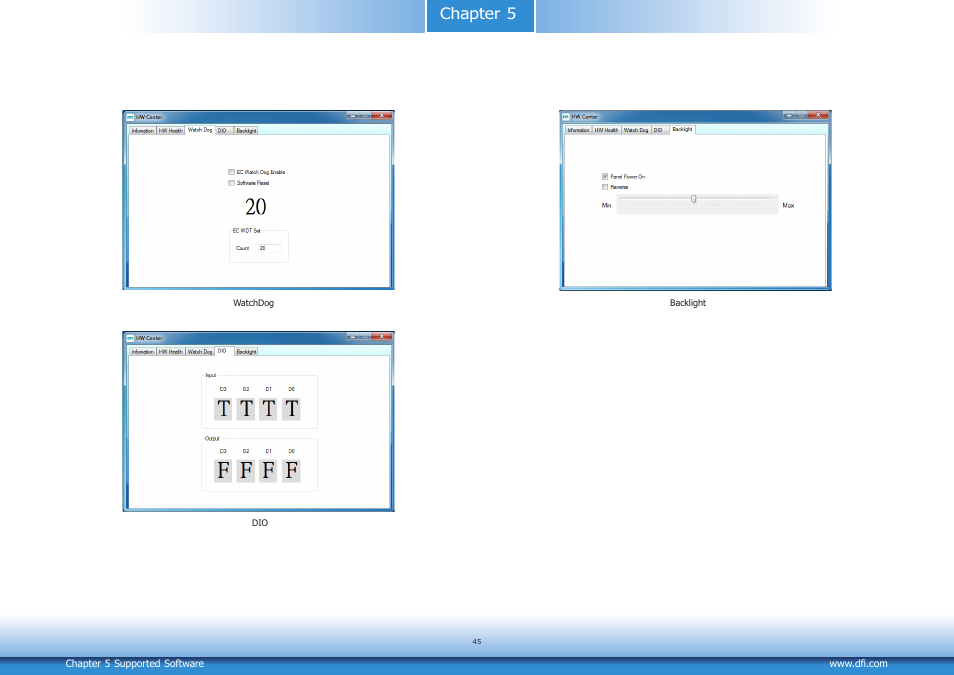
Task: Toggle Output D3 button showing F
Action: (223, 470)
